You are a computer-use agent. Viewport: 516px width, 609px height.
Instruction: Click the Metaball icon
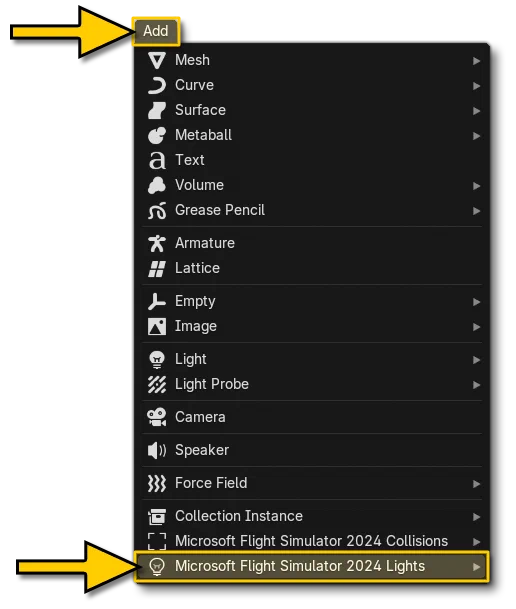pyautogui.click(x=157, y=136)
